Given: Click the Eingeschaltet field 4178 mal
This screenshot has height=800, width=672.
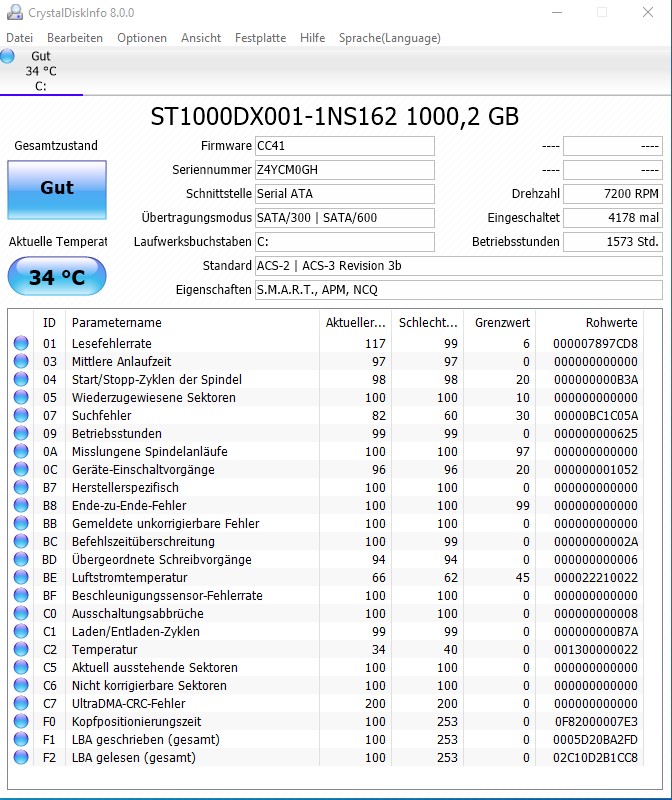Looking at the screenshot, I should pyautogui.click(x=613, y=218).
